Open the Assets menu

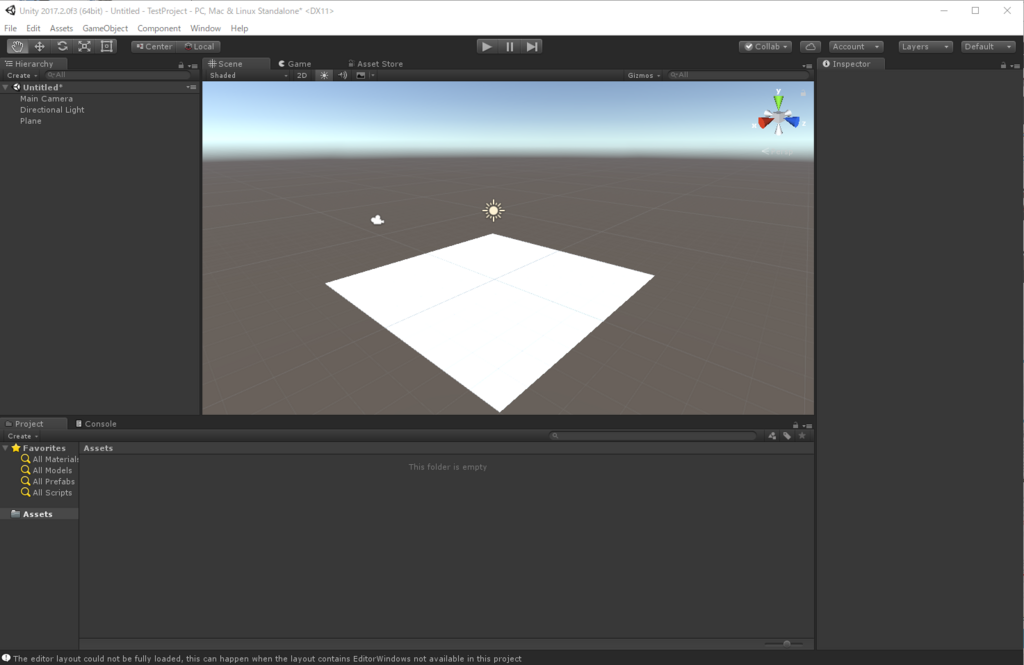(x=61, y=28)
